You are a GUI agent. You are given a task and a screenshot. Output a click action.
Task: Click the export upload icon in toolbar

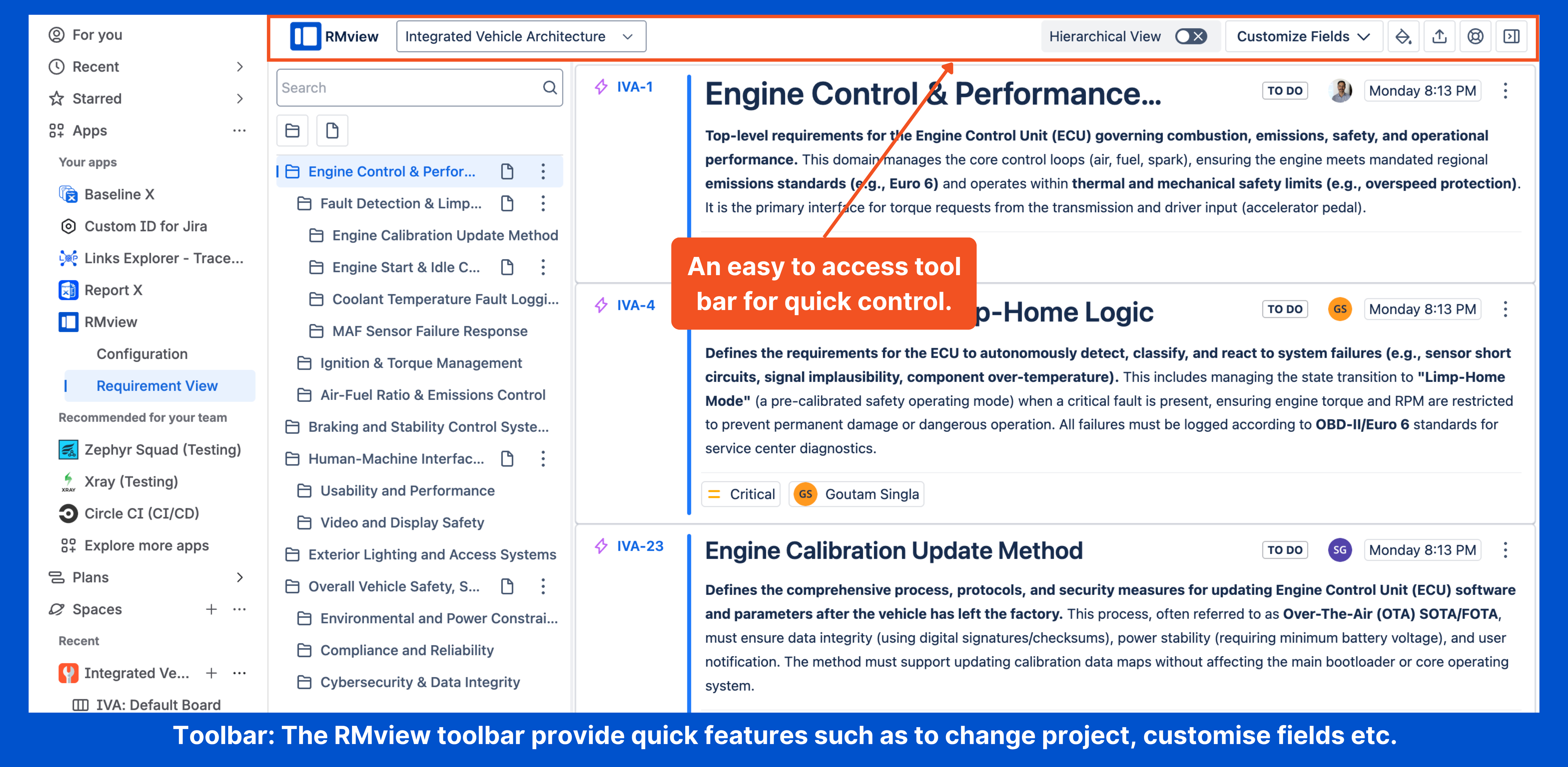pos(1439,37)
